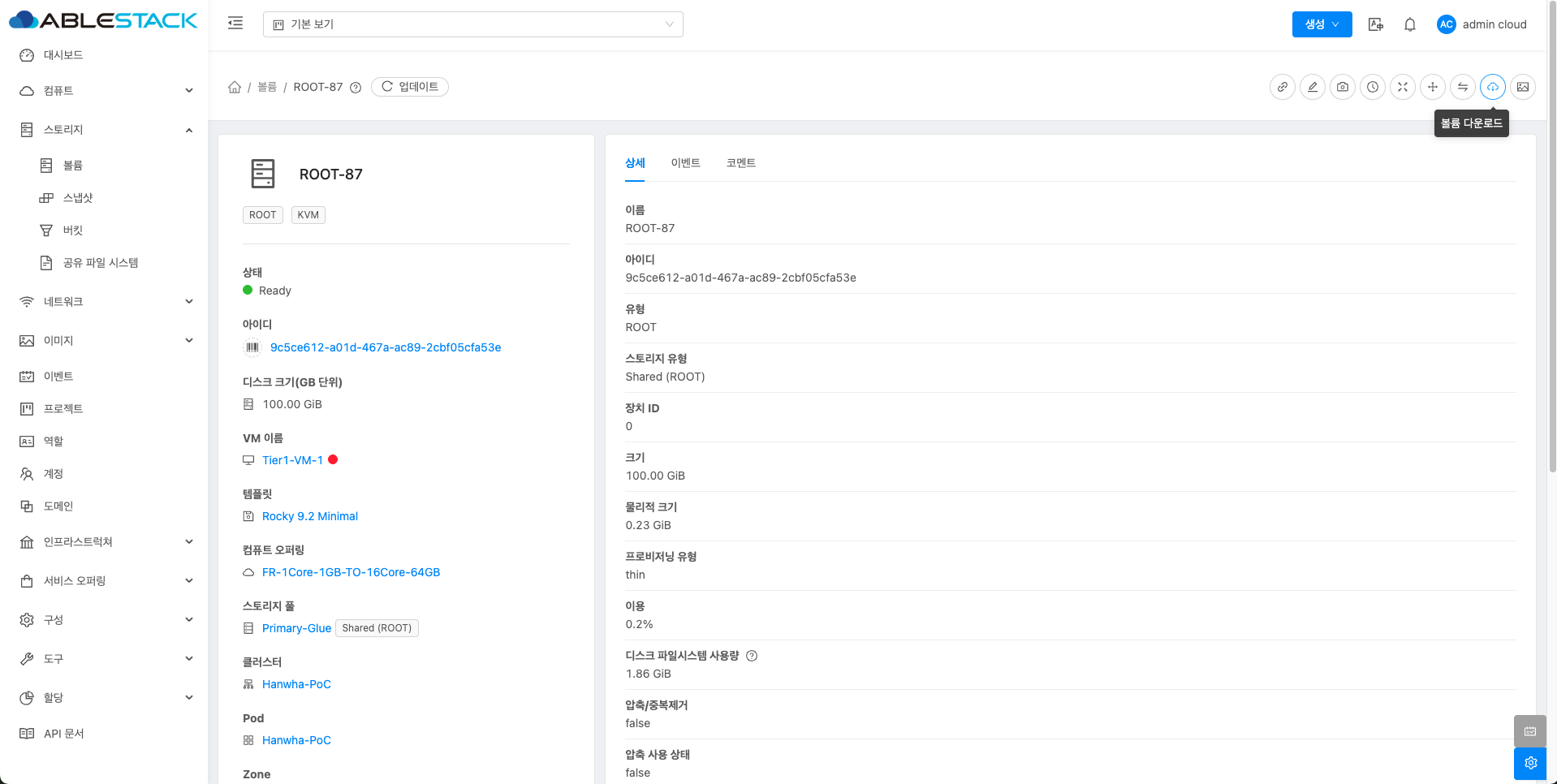Click the four-arrow move icon
This screenshot has width=1557, height=784.
coord(1433,87)
